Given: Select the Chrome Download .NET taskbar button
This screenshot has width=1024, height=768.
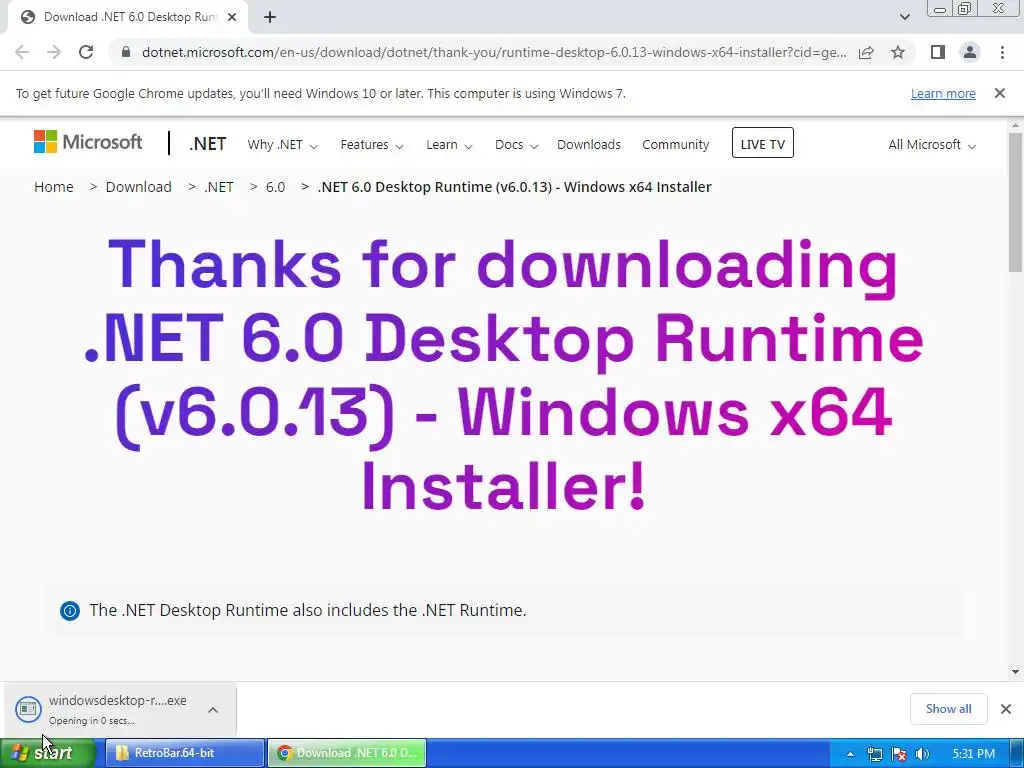Looking at the screenshot, I should (x=347, y=753).
